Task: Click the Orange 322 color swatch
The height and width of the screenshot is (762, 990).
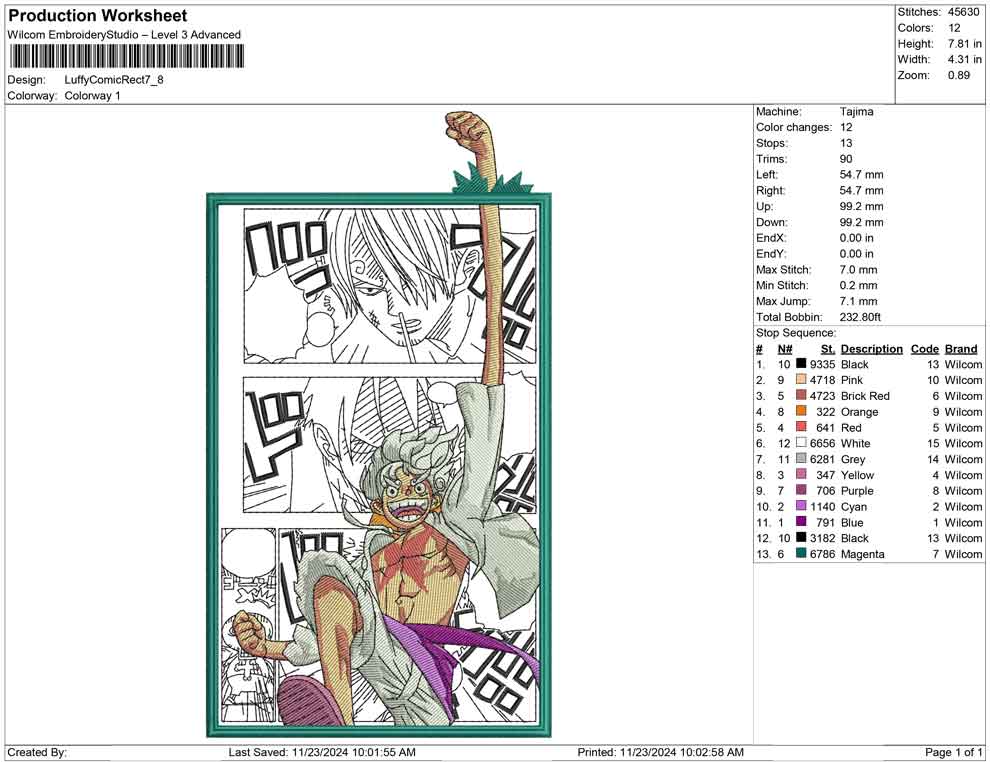Action: (x=801, y=411)
